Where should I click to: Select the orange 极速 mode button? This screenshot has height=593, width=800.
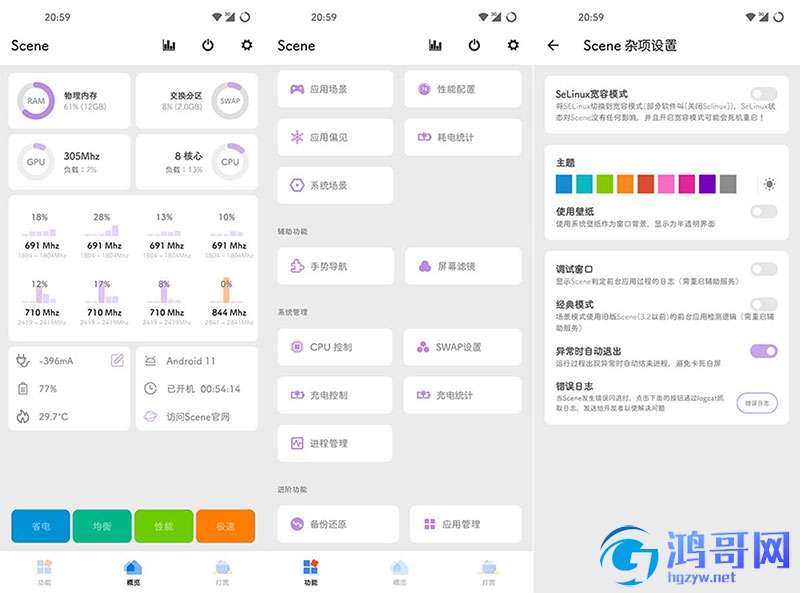click(x=226, y=526)
